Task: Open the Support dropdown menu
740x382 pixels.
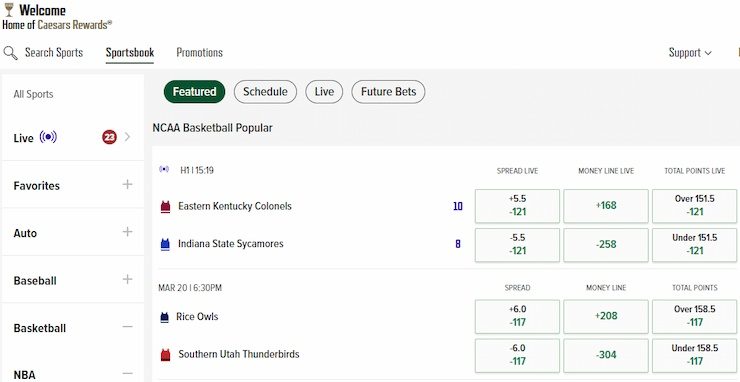Action: (x=690, y=53)
